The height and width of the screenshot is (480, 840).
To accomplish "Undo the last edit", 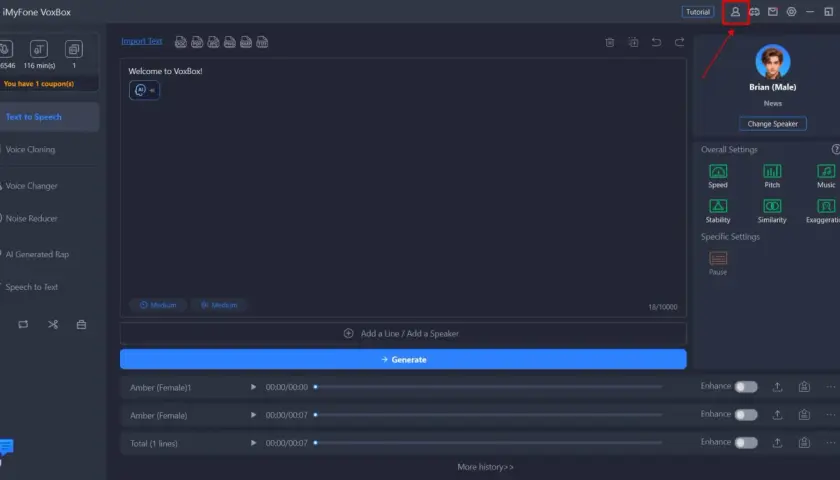I will click(656, 42).
